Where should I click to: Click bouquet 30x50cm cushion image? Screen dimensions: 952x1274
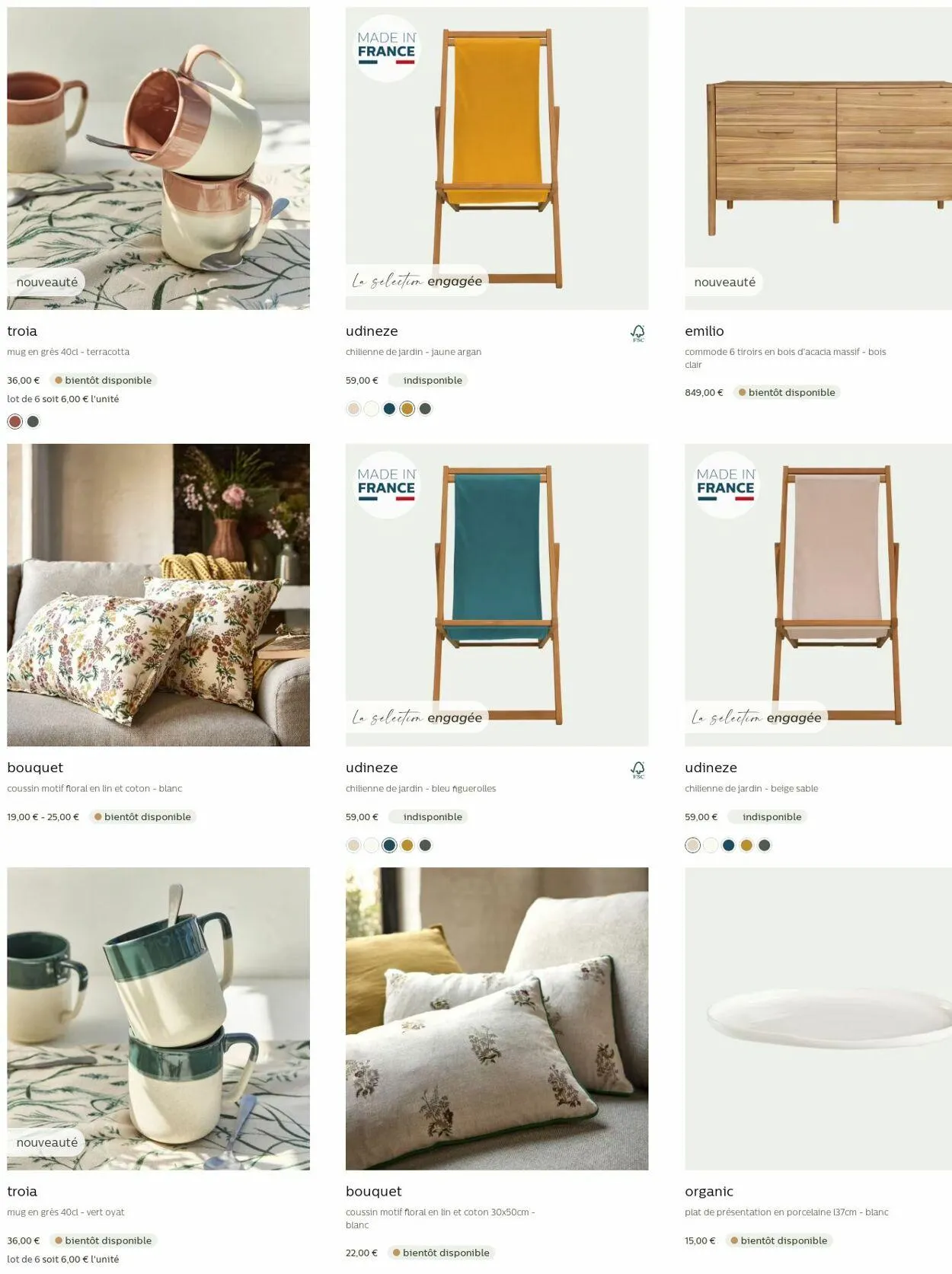coord(497,1018)
